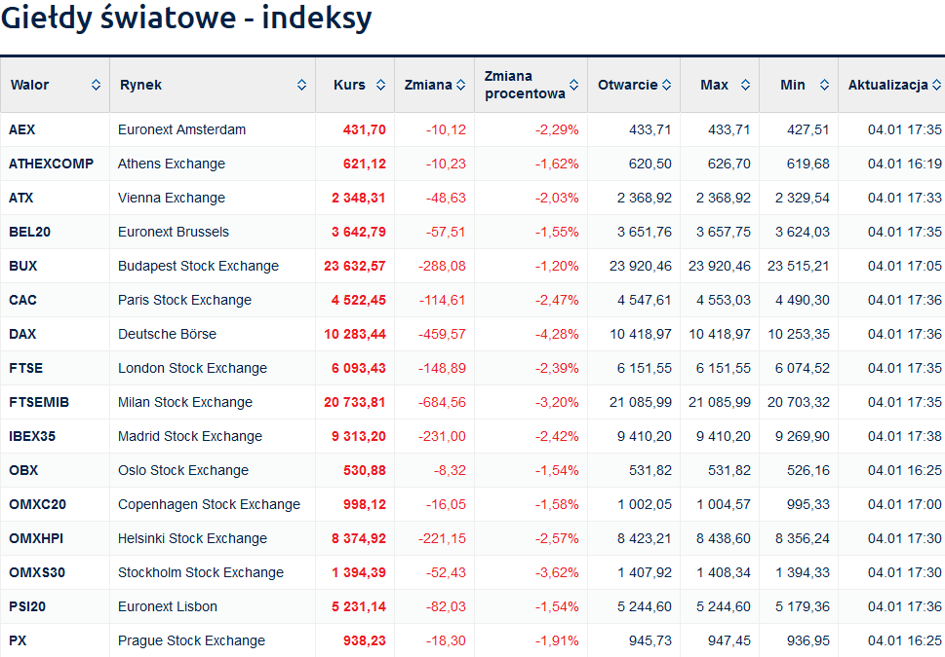Click the BEL20 index name
Screen dimensions: 945x657
[29, 232]
